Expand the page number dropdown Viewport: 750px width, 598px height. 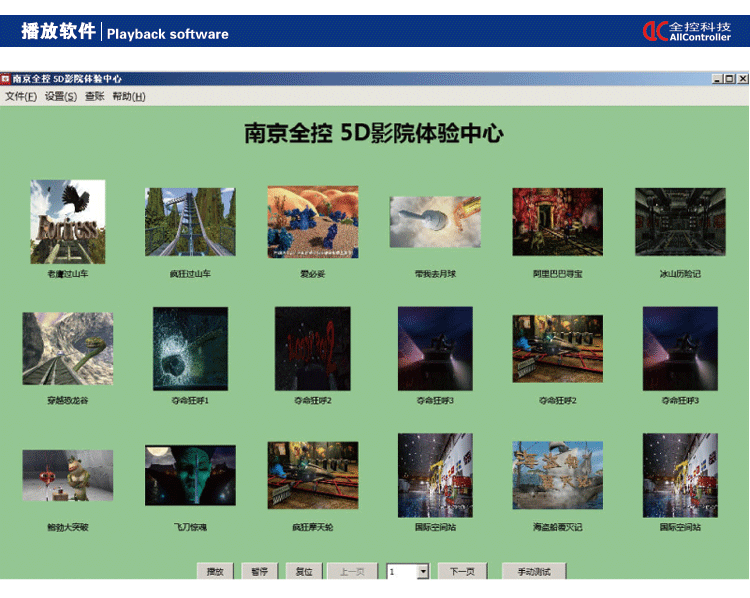coord(423,572)
